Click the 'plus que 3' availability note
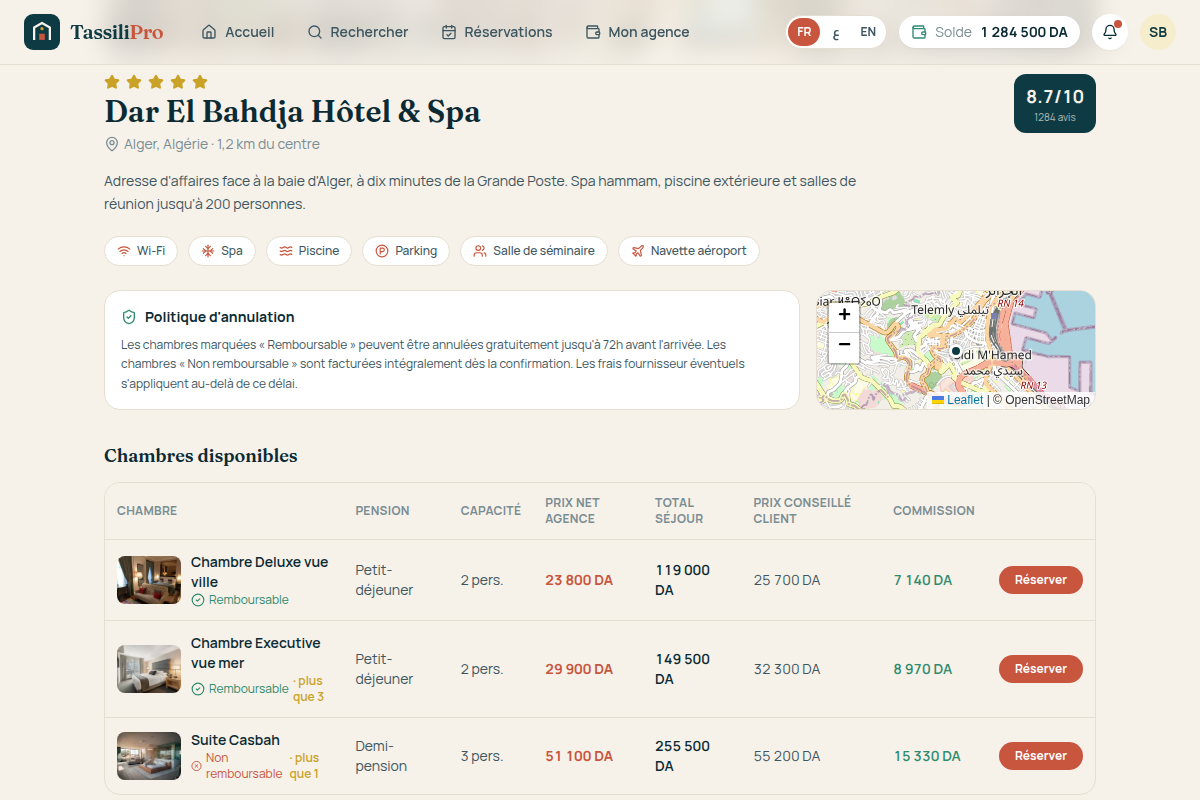 [308, 689]
